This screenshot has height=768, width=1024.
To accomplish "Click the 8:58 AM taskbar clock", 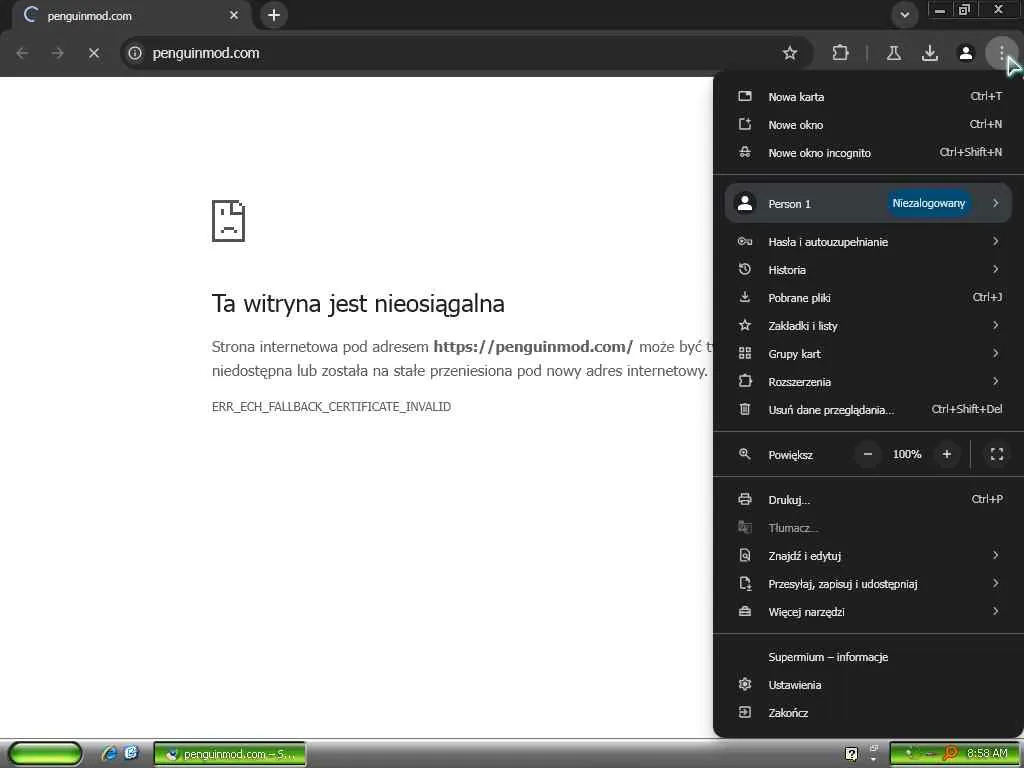I will 987,754.
